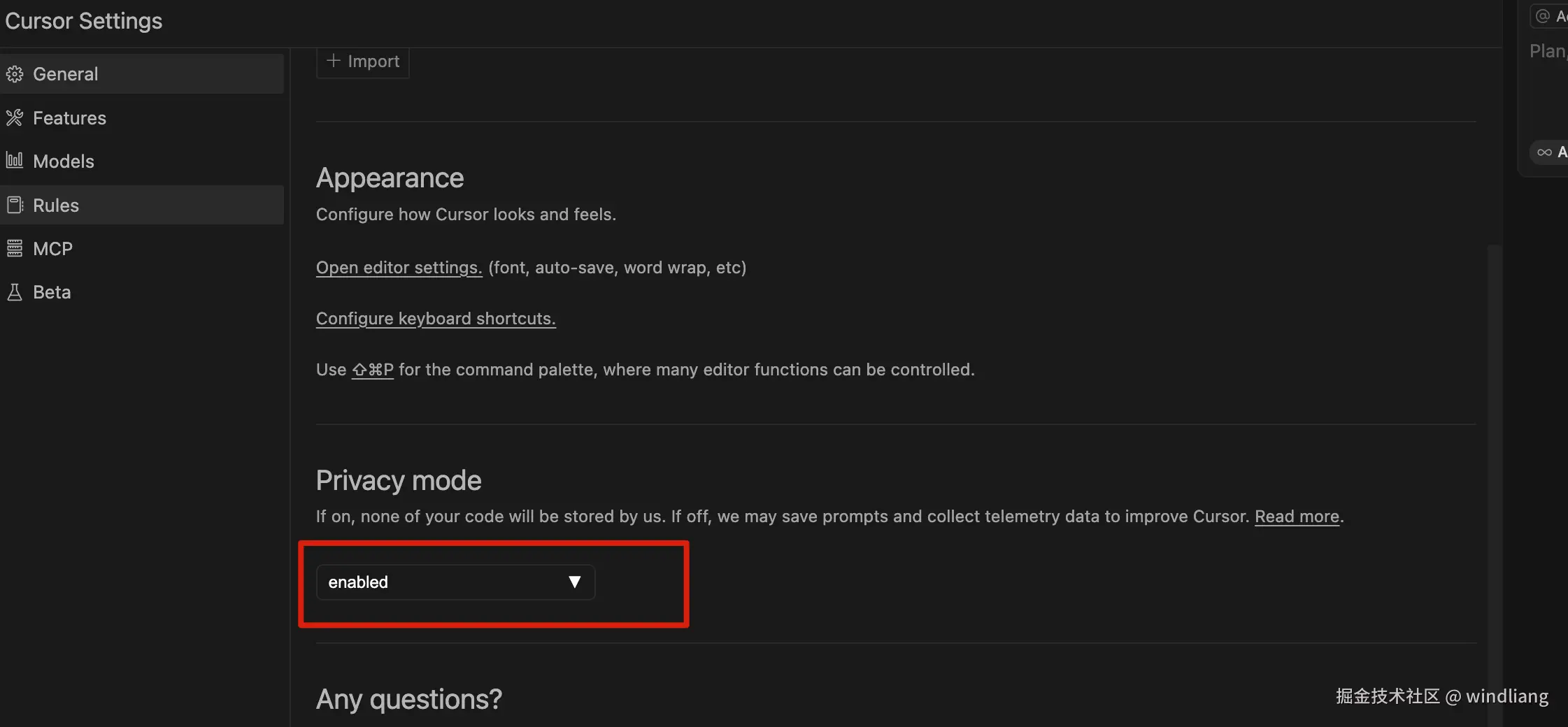The height and width of the screenshot is (727, 1568).
Task: Select the Rules settings tab
Action: [x=142, y=205]
